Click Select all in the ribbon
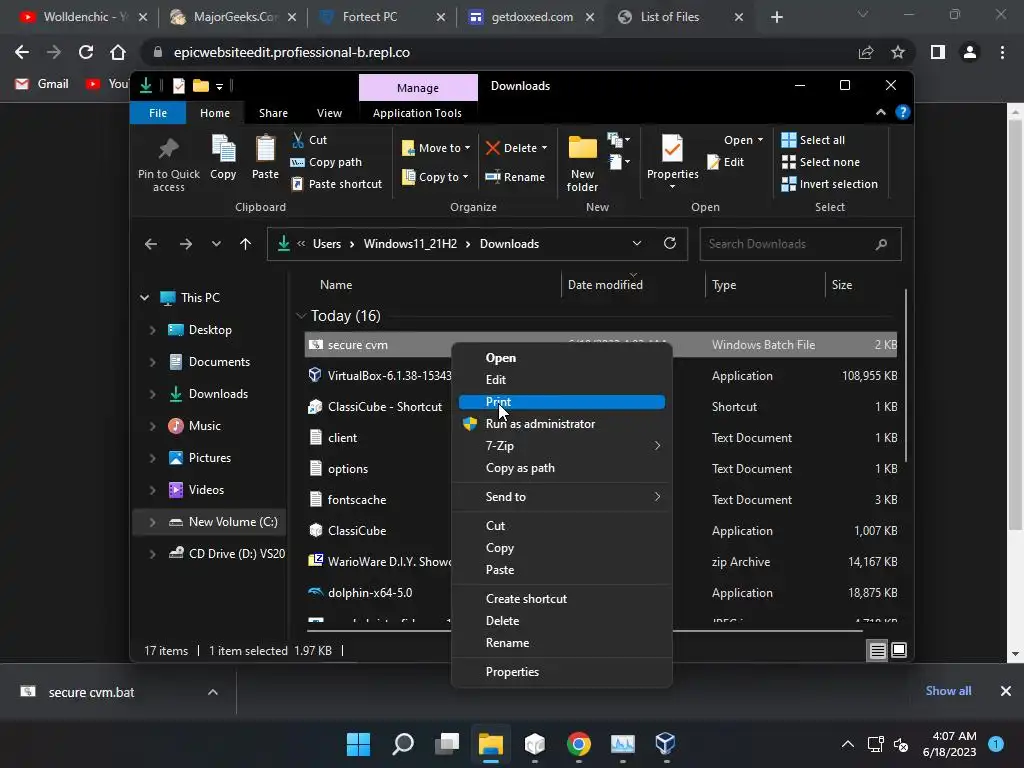This screenshot has height=768, width=1024. point(813,140)
